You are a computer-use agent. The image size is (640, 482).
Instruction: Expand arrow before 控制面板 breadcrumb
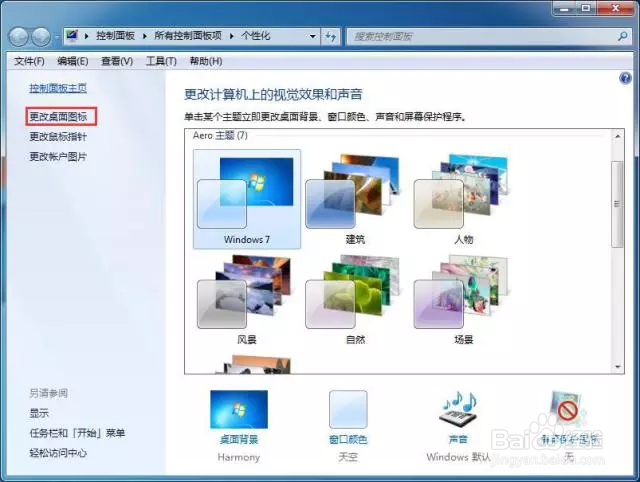[87, 36]
